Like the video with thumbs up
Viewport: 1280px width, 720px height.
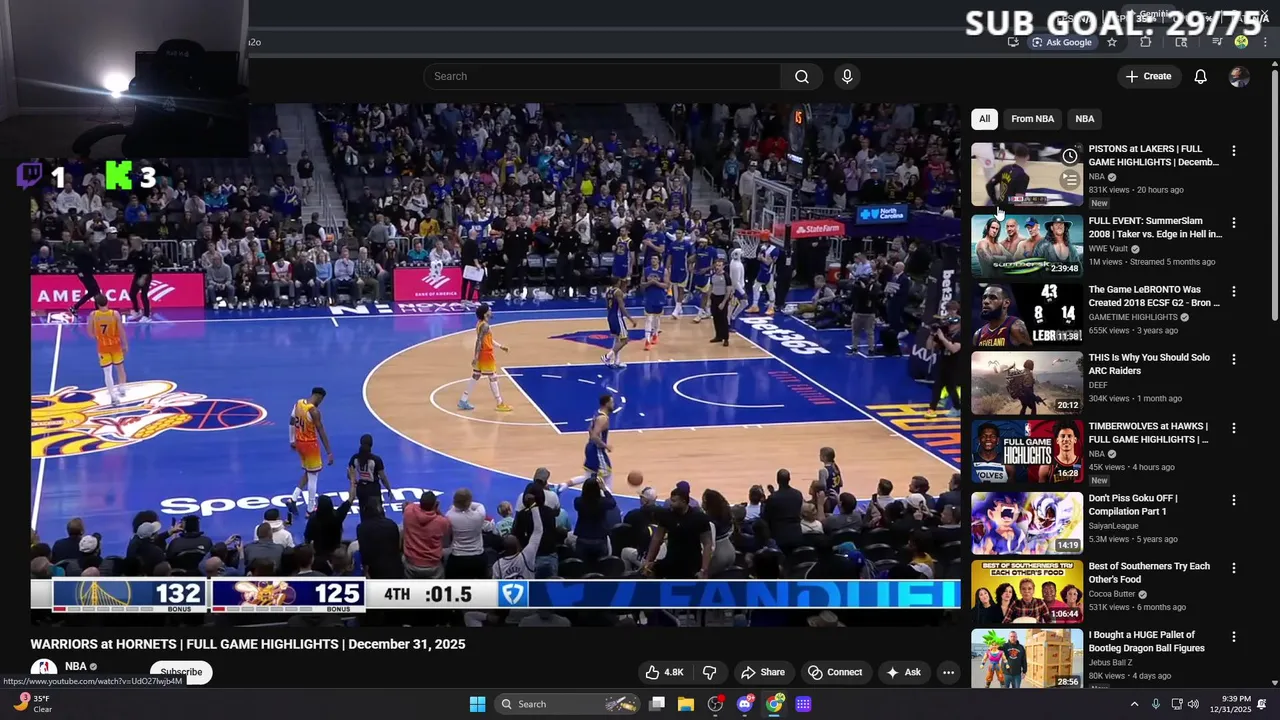click(x=664, y=672)
